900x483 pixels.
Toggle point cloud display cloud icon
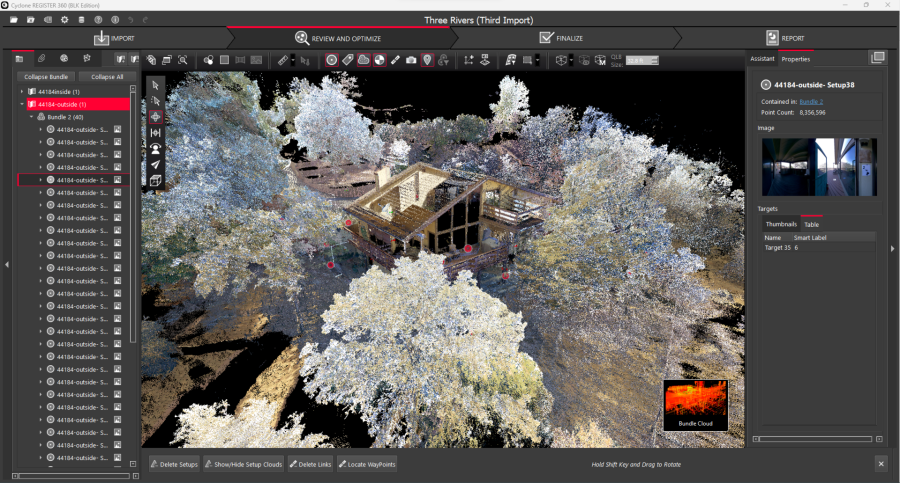tap(364, 60)
